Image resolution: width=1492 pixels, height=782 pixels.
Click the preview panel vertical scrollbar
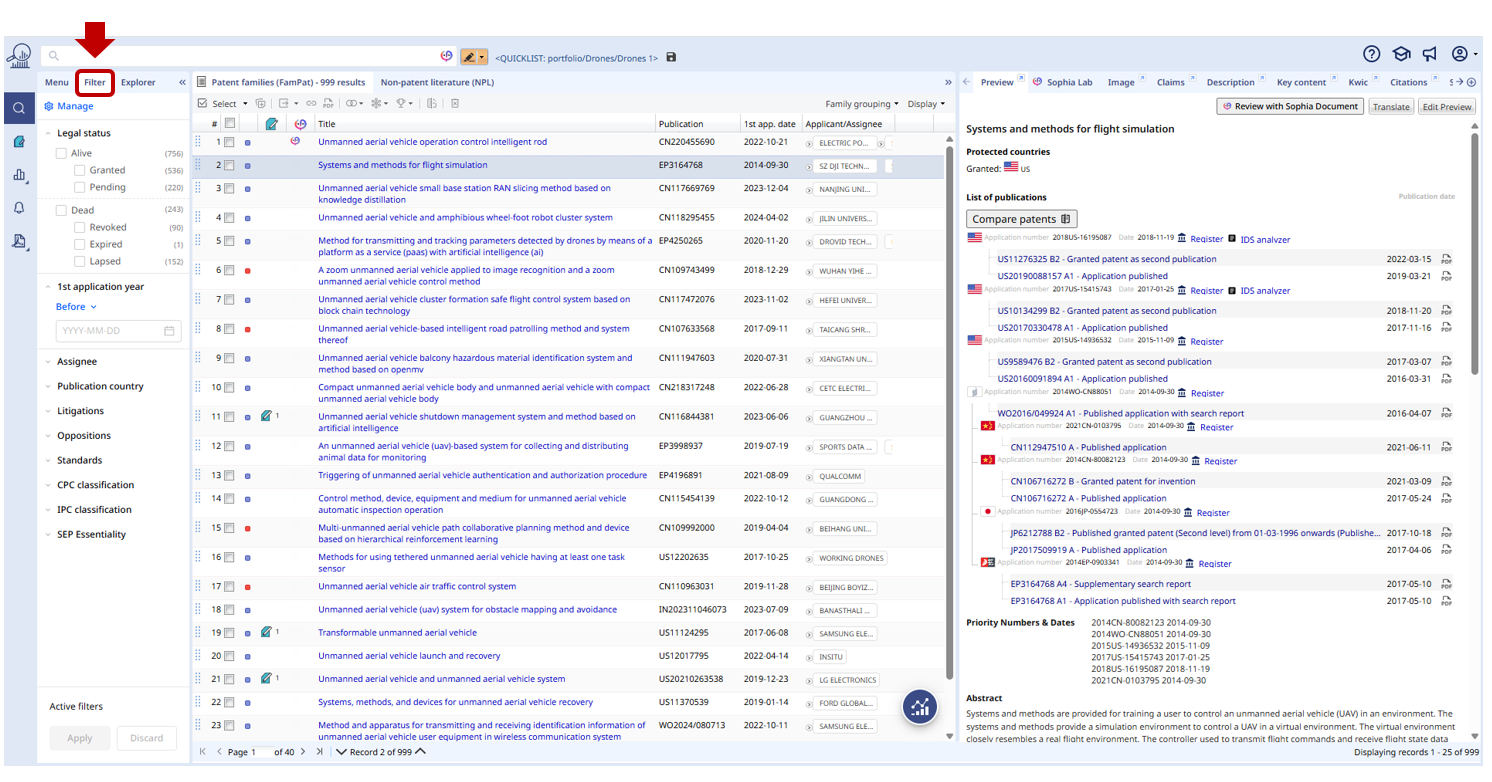pyautogui.click(x=1474, y=255)
